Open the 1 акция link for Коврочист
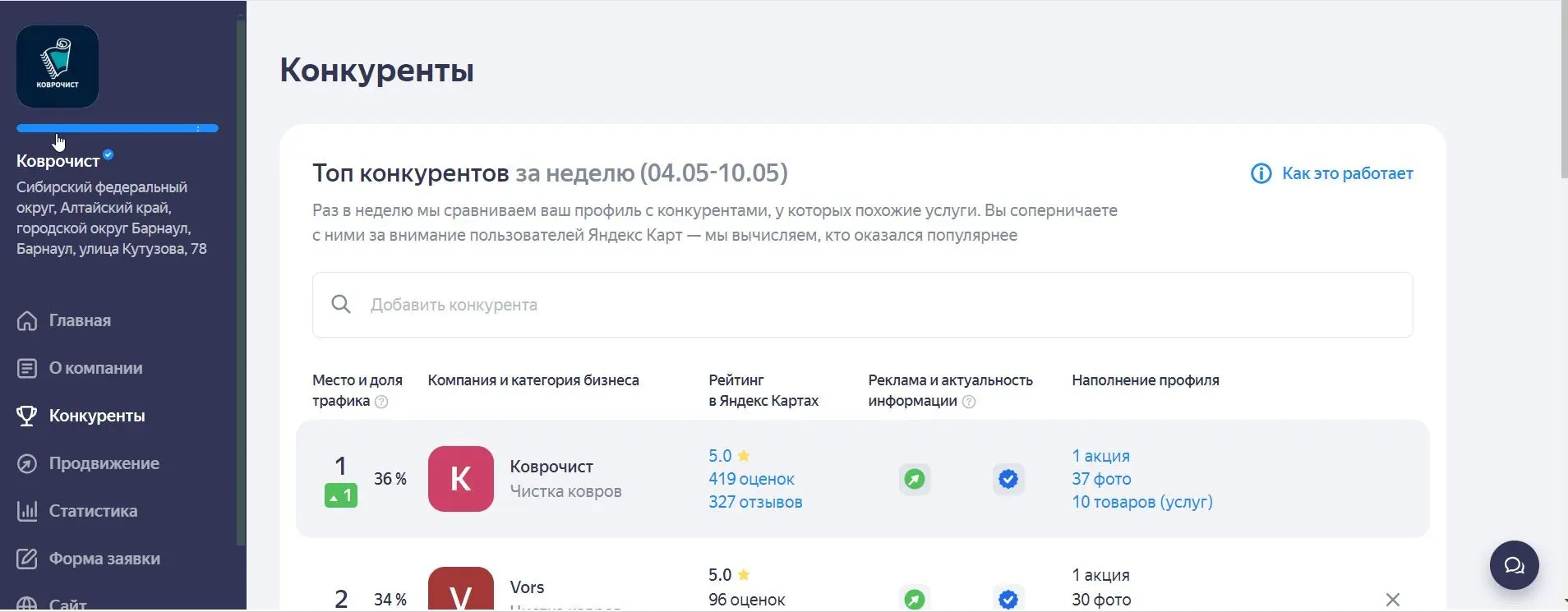Image resolution: width=1568 pixels, height=612 pixels. click(1100, 456)
